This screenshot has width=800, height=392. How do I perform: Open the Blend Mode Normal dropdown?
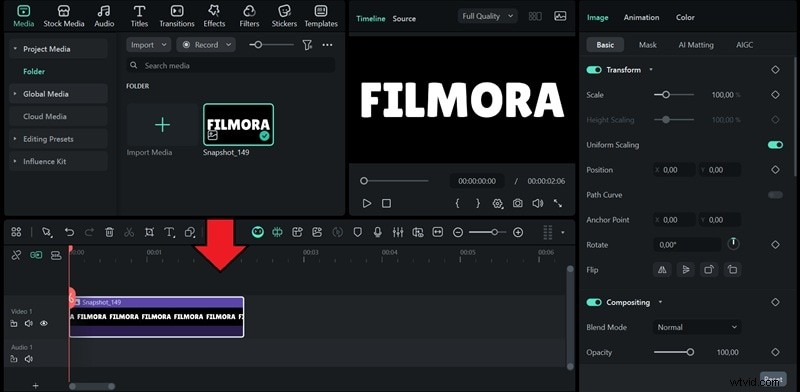(697, 327)
